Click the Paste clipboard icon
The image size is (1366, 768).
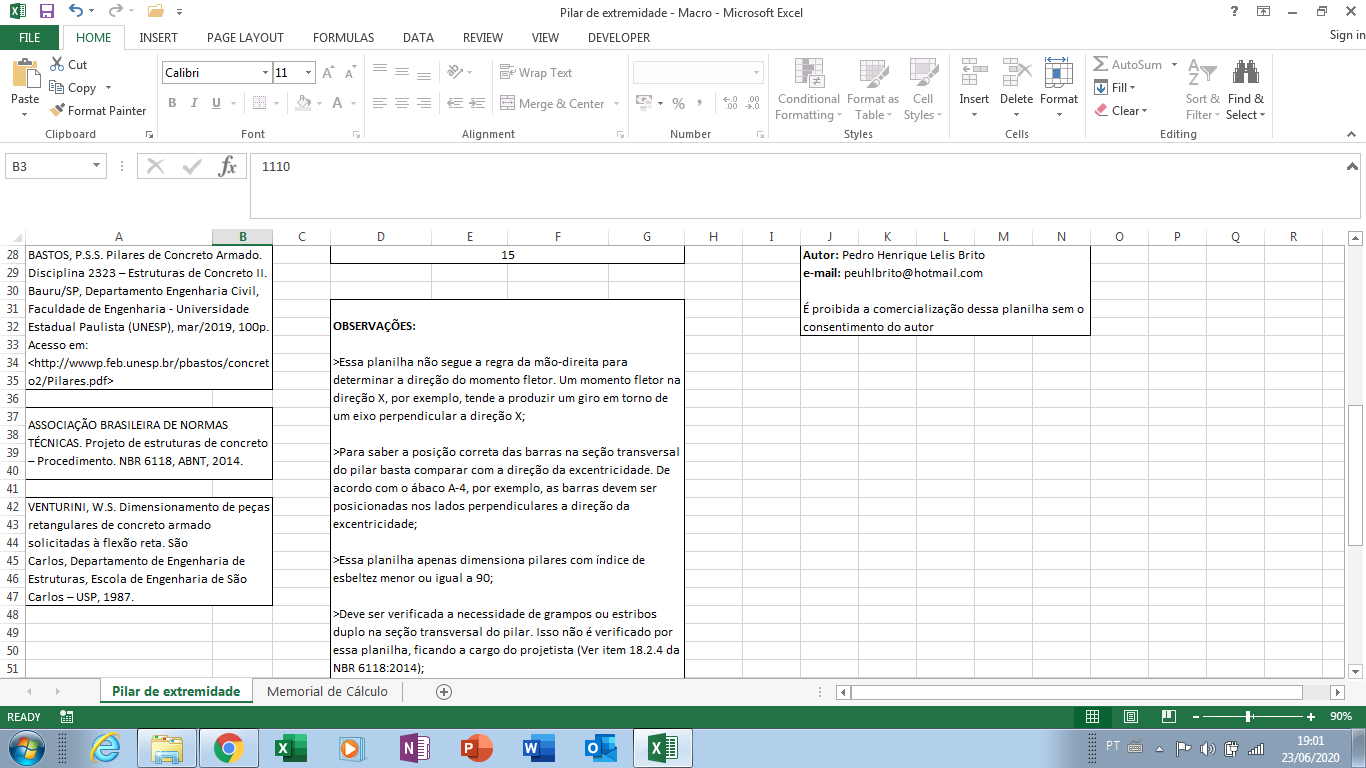point(25,75)
